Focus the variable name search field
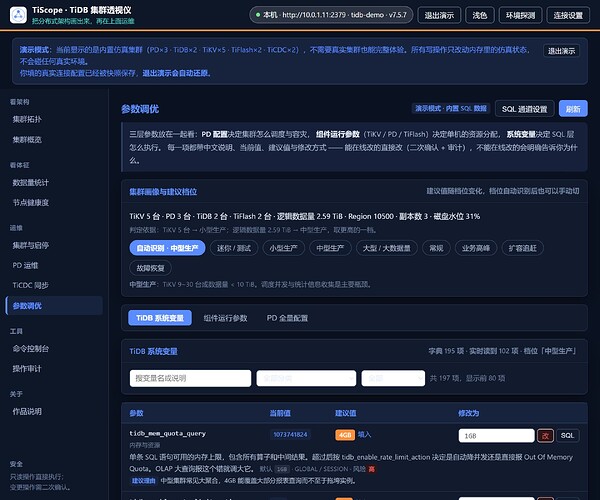Screen dimensions: 600x500 190,378
